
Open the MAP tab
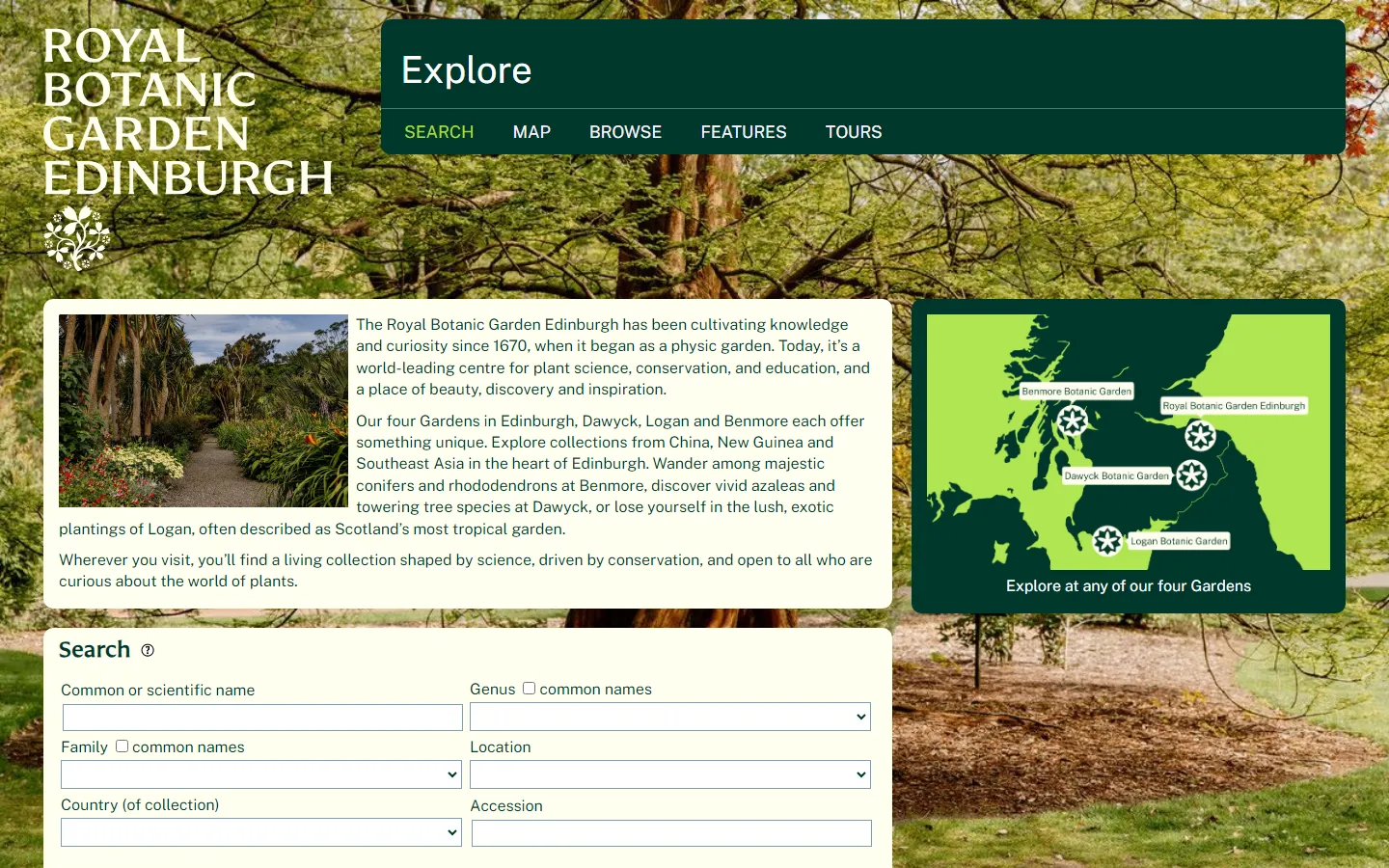531,132
